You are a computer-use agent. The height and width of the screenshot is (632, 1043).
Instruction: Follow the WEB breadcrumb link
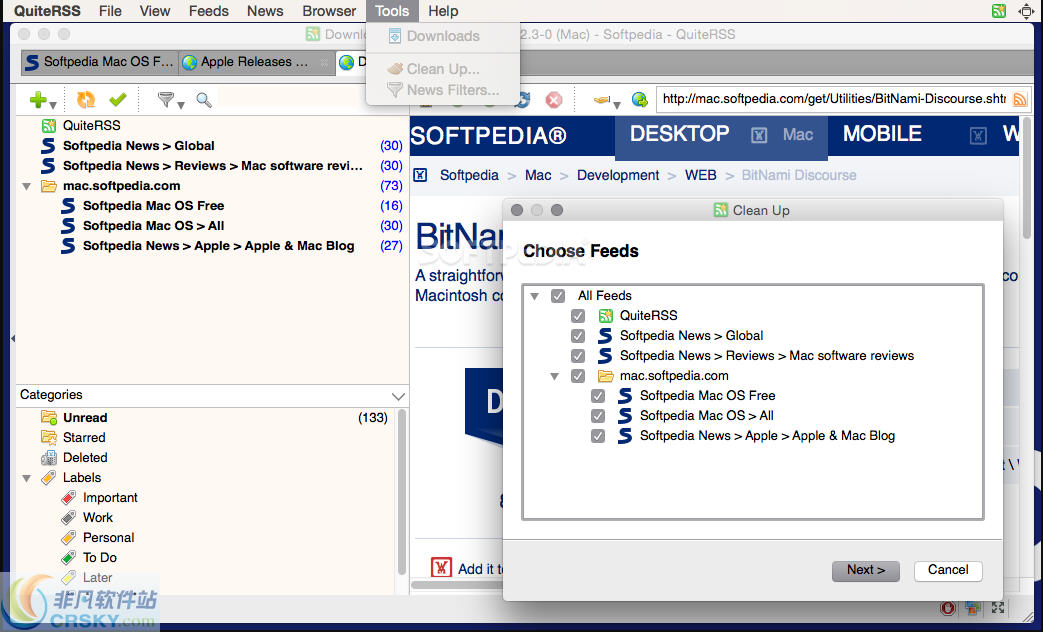coord(700,176)
